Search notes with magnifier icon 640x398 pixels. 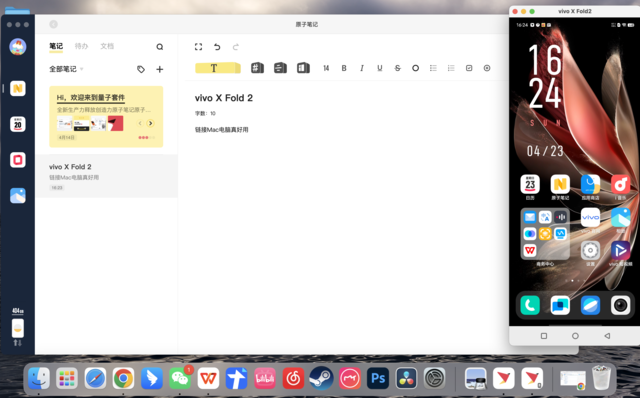point(160,47)
